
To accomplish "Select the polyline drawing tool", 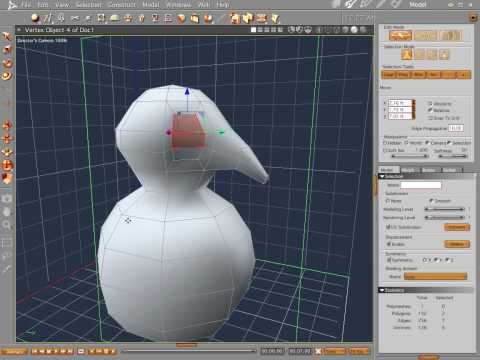I will click(x=48, y=18).
